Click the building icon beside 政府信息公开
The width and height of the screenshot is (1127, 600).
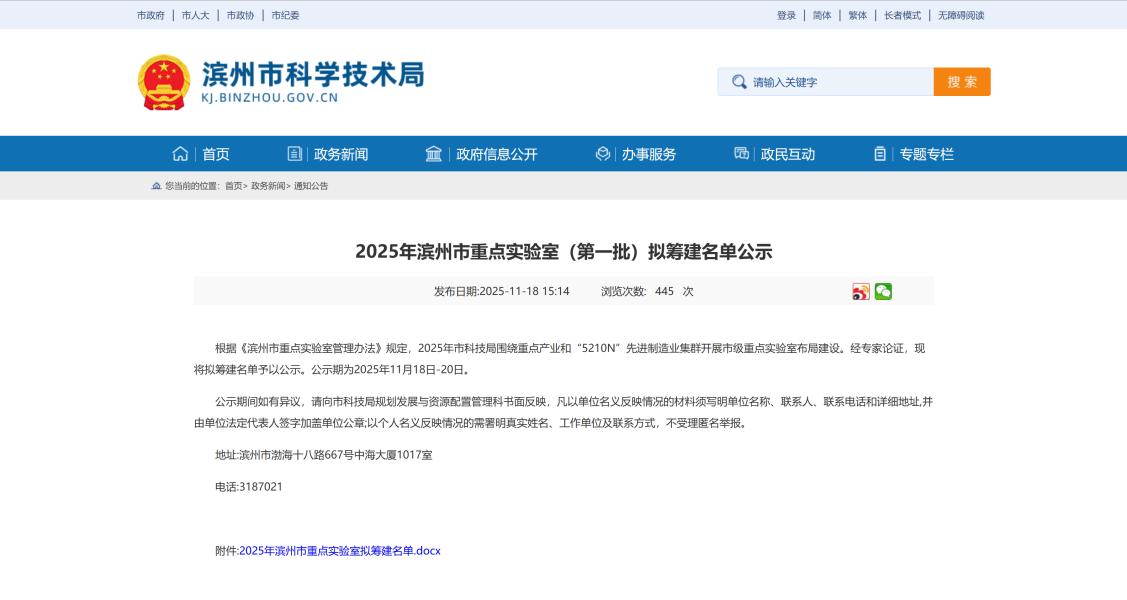click(433, 154)
